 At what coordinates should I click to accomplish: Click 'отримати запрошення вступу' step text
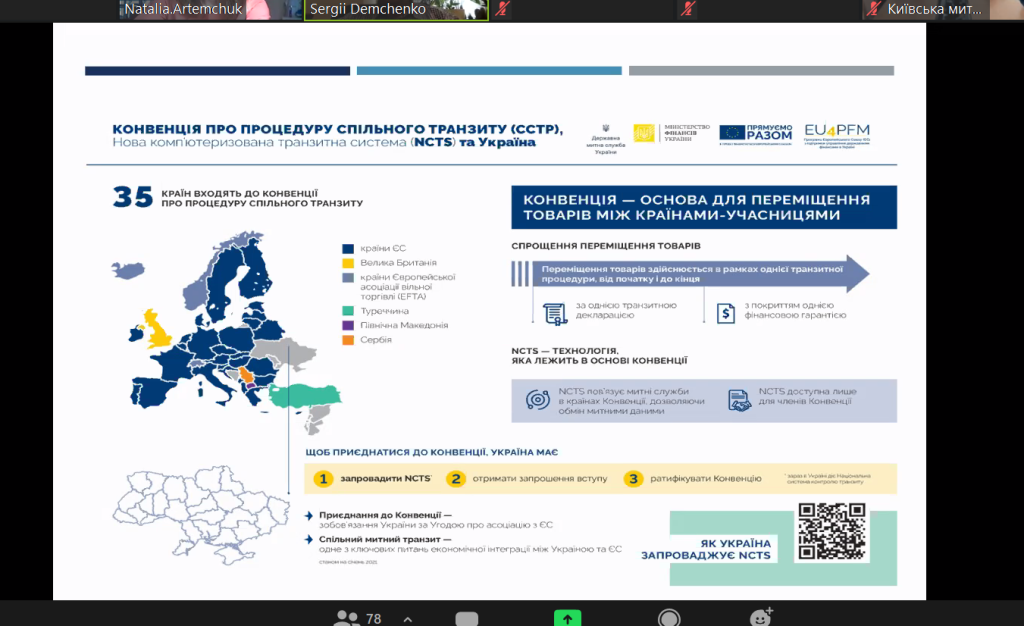pyautogui.click(x=539, y=478)
